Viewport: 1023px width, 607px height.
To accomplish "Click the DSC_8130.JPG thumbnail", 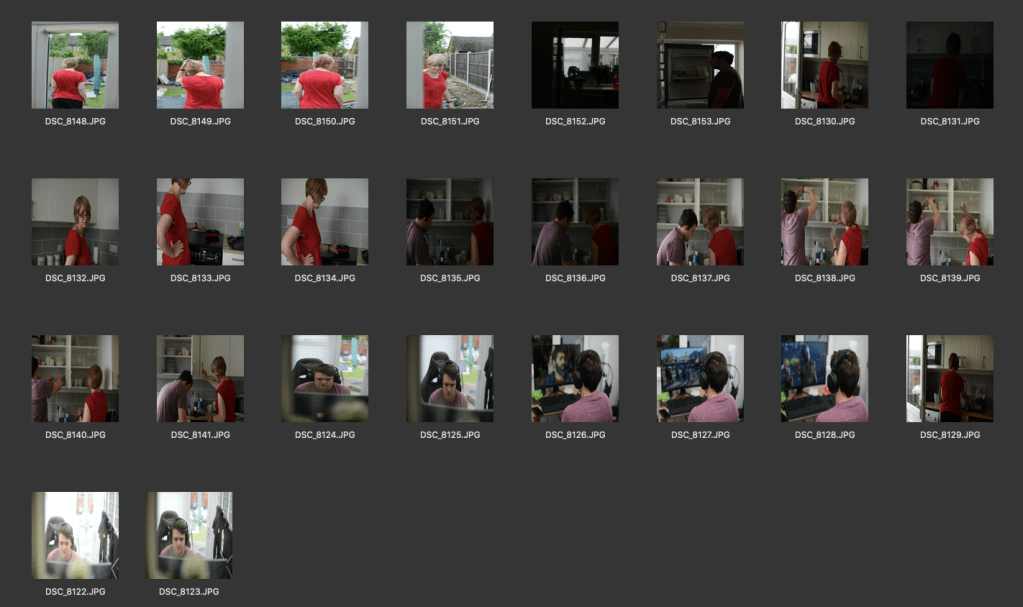I will (824, 65).
